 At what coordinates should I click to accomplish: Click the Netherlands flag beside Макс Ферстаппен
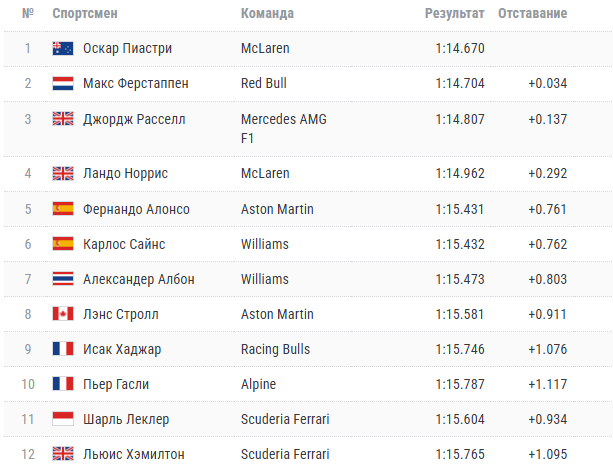click(63, 83)
